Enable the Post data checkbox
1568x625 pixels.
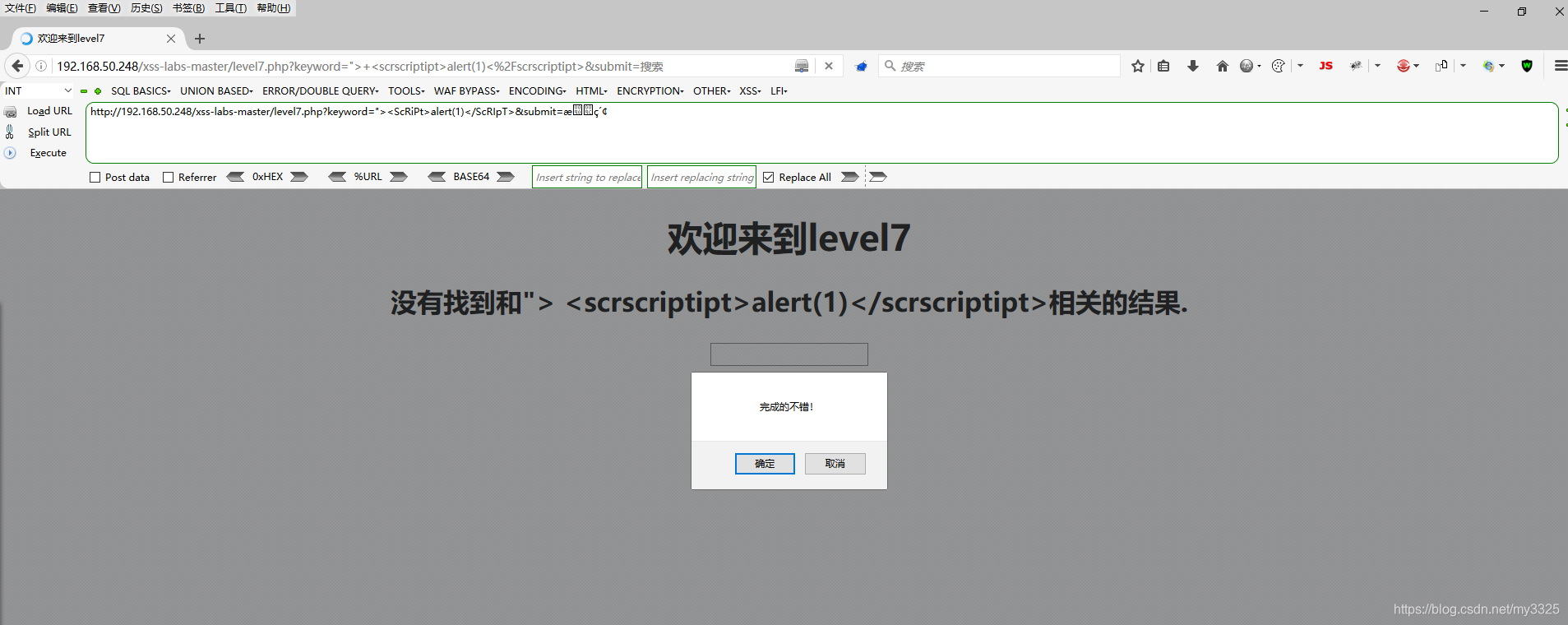pos(95,177)
